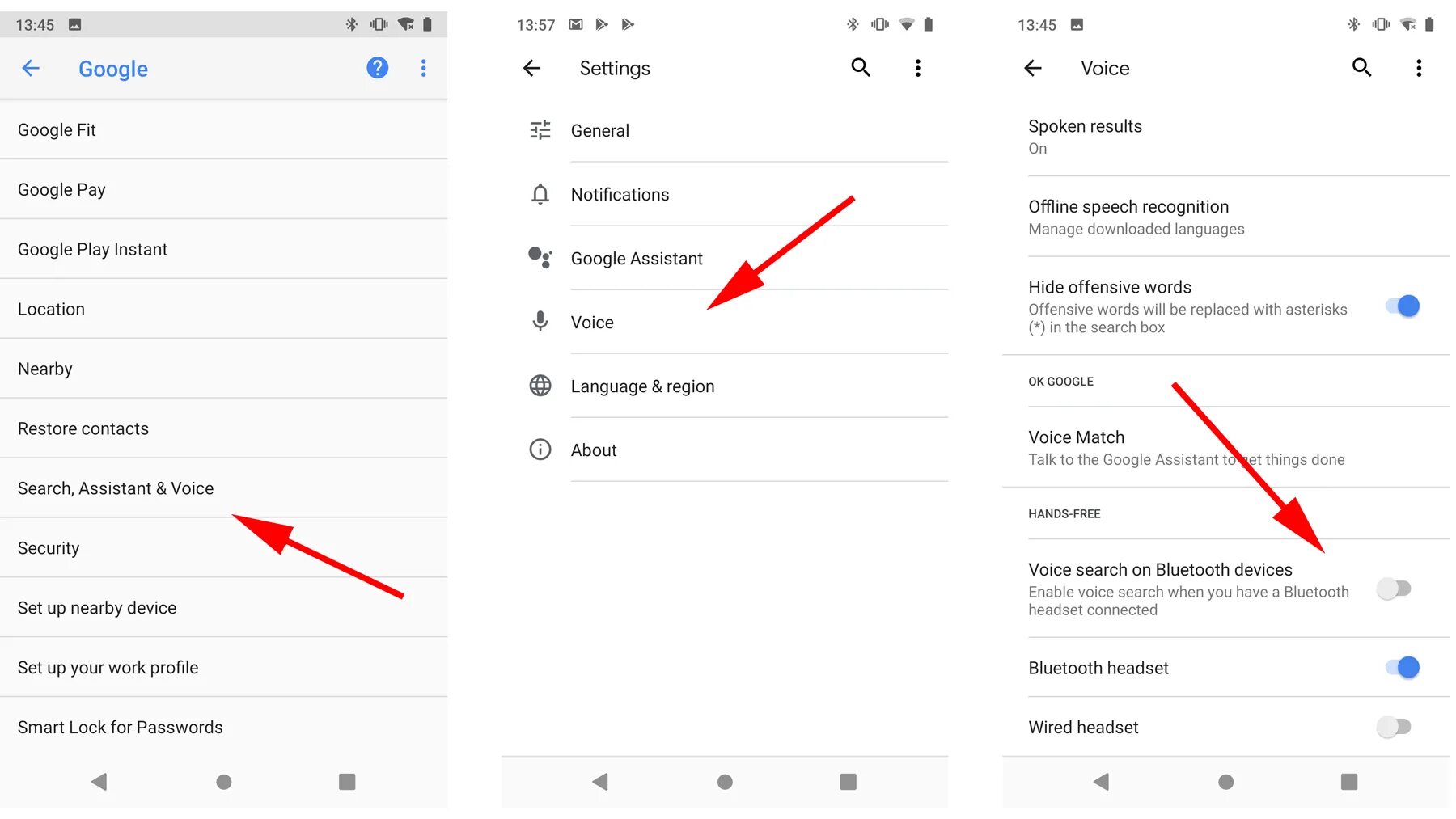Open Smart Lock for Passwords
The height and width of the screenshot is (819, 1456).
click(223, 728)
